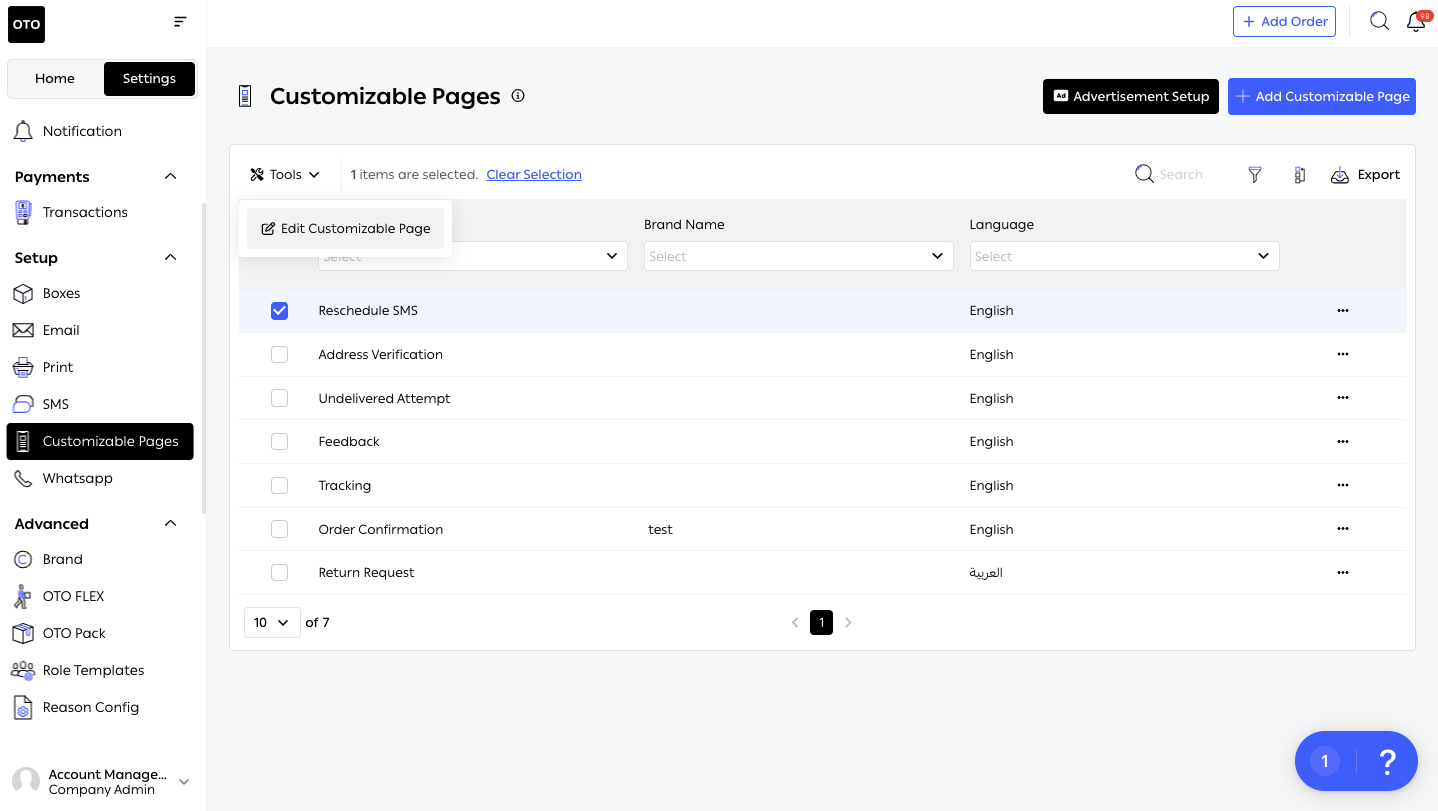Open the help question mark widget
1438x811 pixels.
(x=1387, y=762)
